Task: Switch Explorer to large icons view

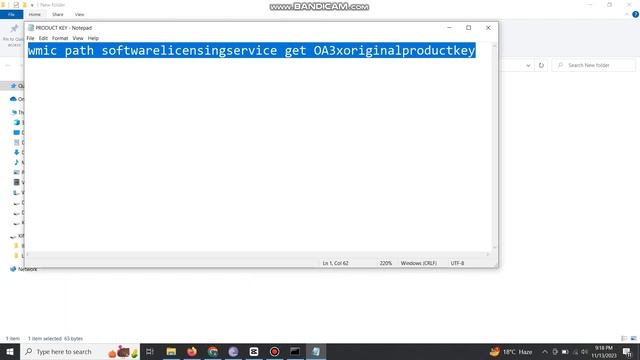Action: pyautogui.click(x=634, y=338)
